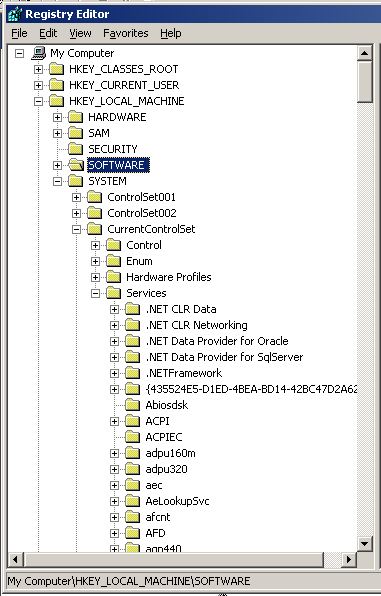Screen dimensions: 381x596
Task: Click the ACPIEC folder icon
Action: pyautogui.click(x=133, y=436)
